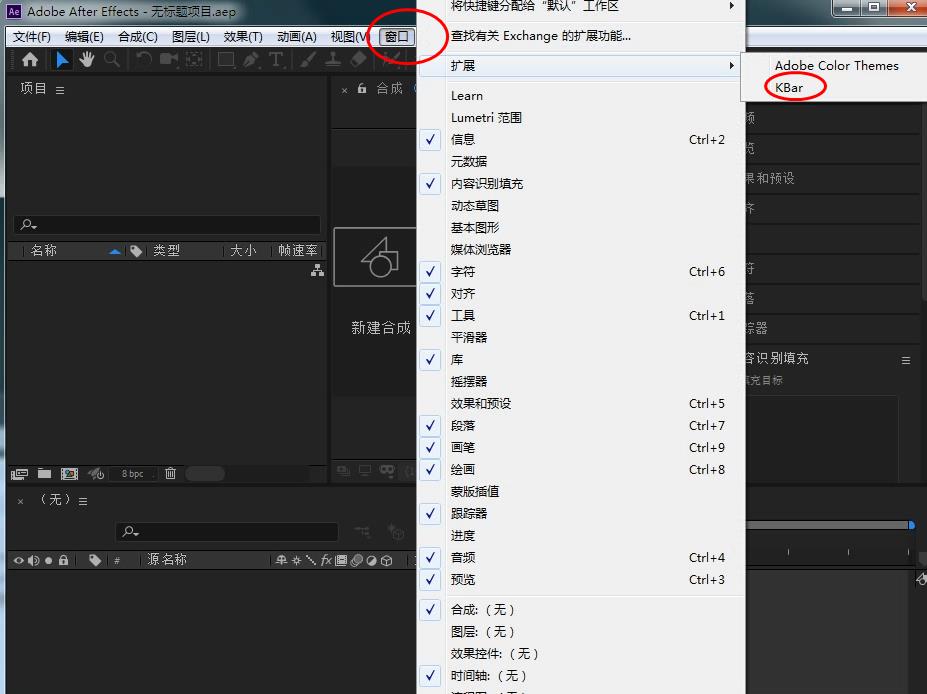Click the trash icon in Project panel

(170, 473)
